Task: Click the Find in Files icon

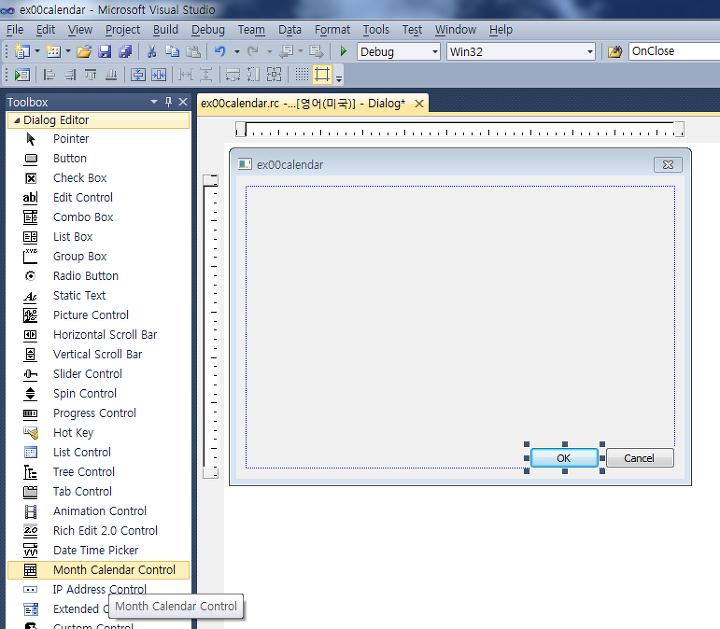Action: (615, 51)
